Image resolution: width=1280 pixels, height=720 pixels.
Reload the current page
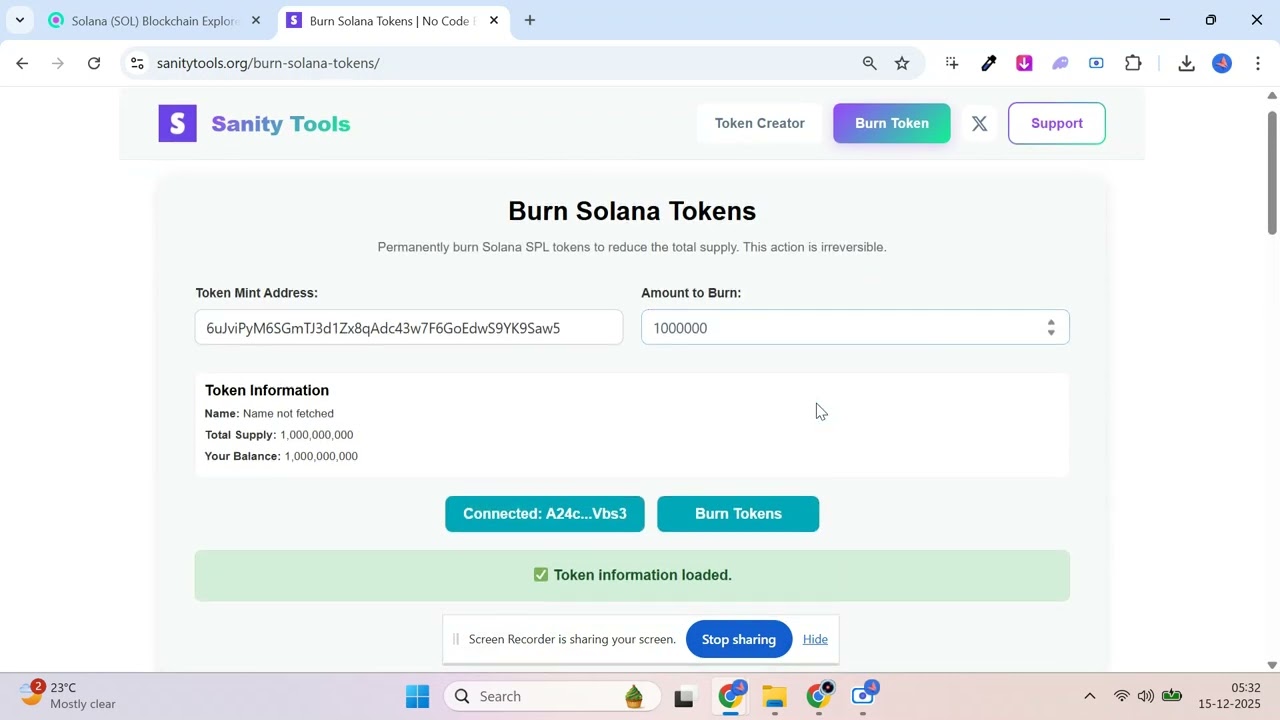point(94,63)
